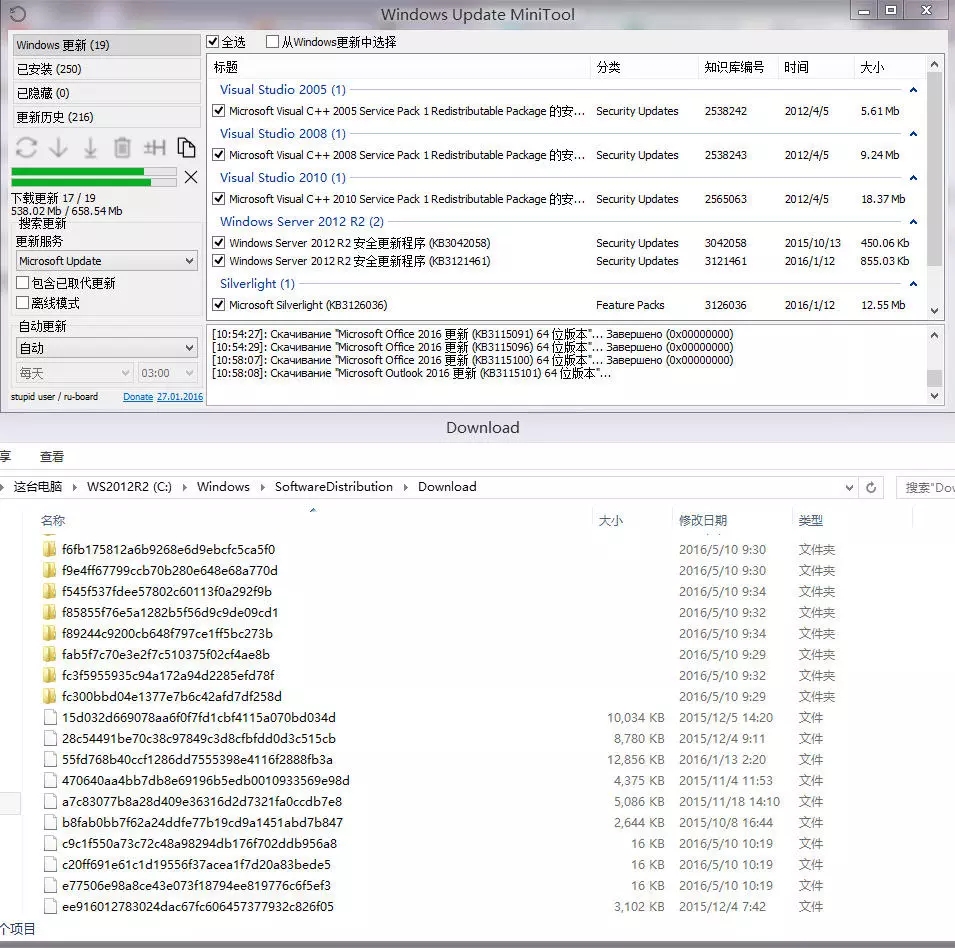Click the trash uninstall icon
Image resolution: width=955 pixels, height=948 pixels.
tap(122, 148)
